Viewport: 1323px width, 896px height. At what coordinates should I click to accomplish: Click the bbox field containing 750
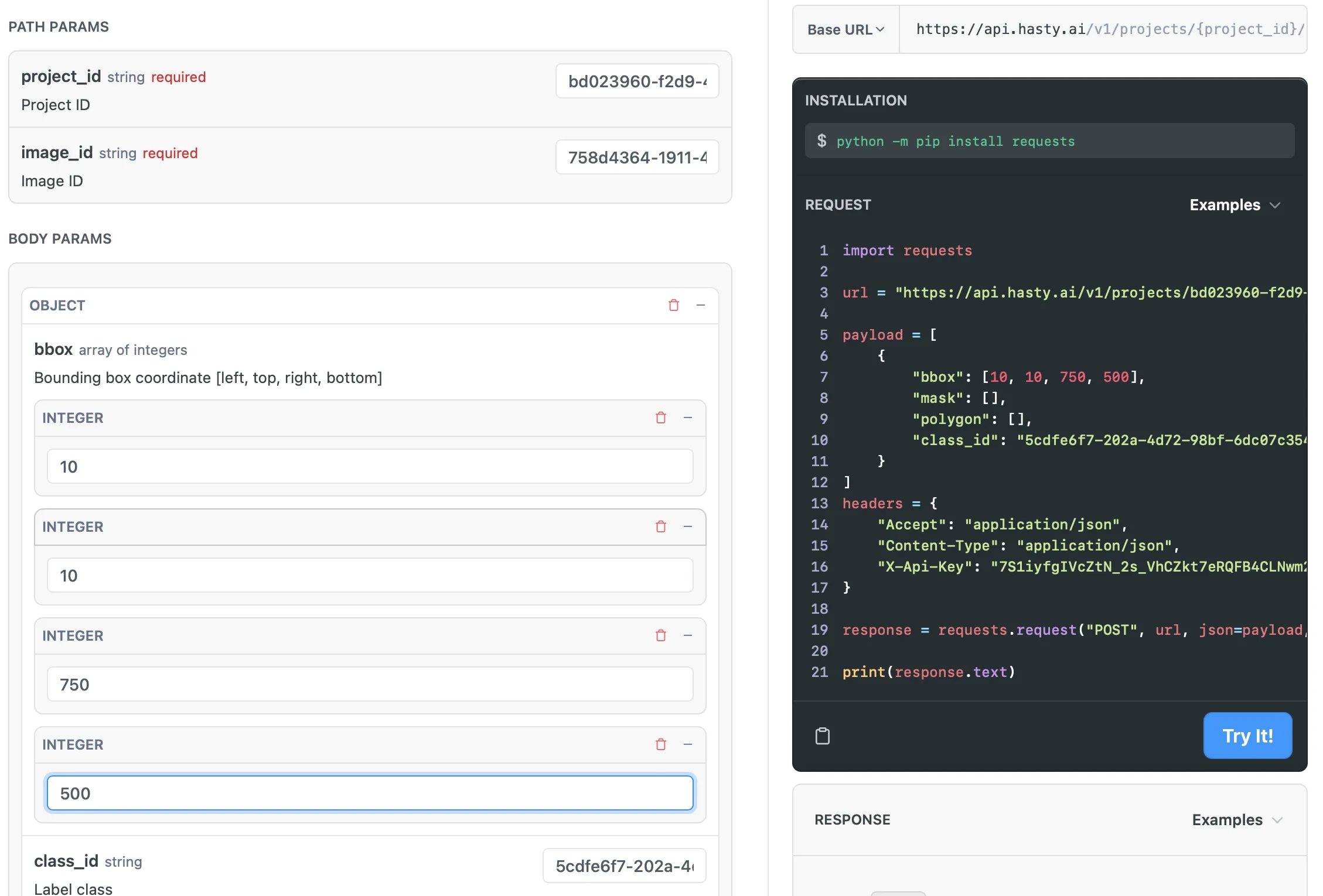(x=370, y=684)
